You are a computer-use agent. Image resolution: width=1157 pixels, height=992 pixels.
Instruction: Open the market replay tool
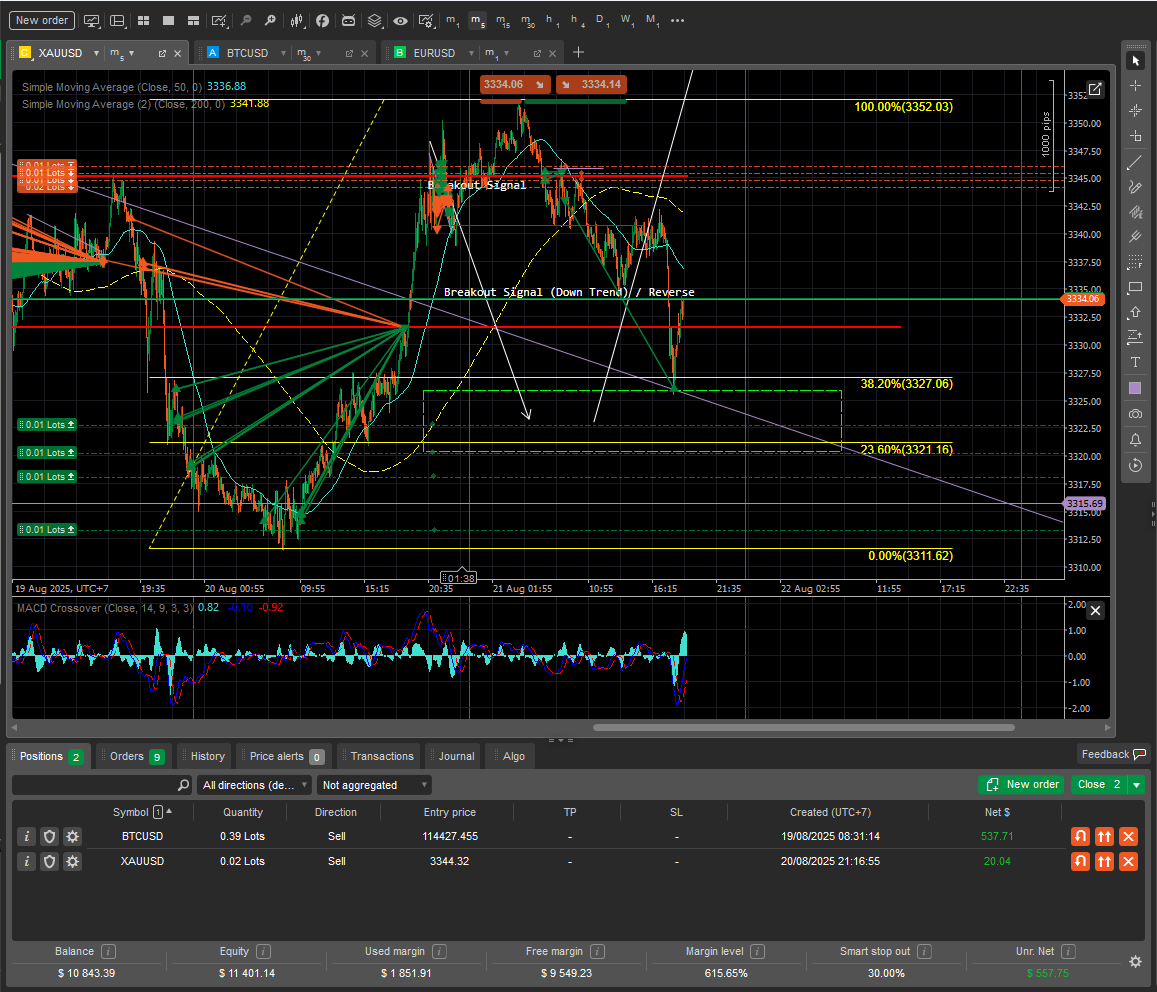[1136, 465]
